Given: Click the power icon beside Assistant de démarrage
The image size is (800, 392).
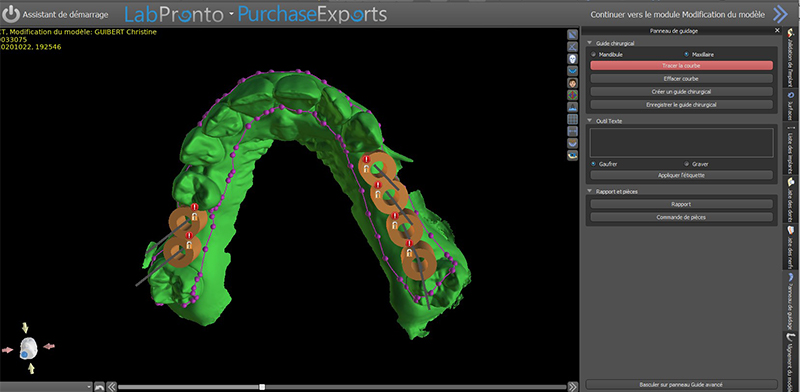Looking at the screenshot, I should [x=11, y=15].
